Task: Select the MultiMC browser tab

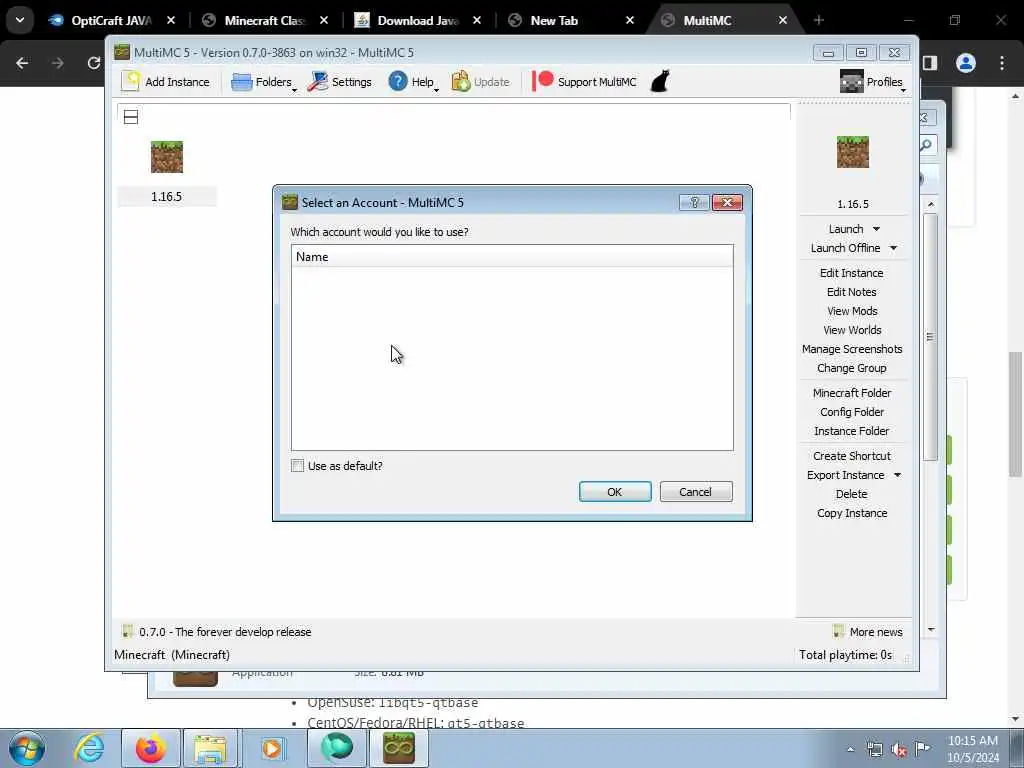Action: [724, 20]
